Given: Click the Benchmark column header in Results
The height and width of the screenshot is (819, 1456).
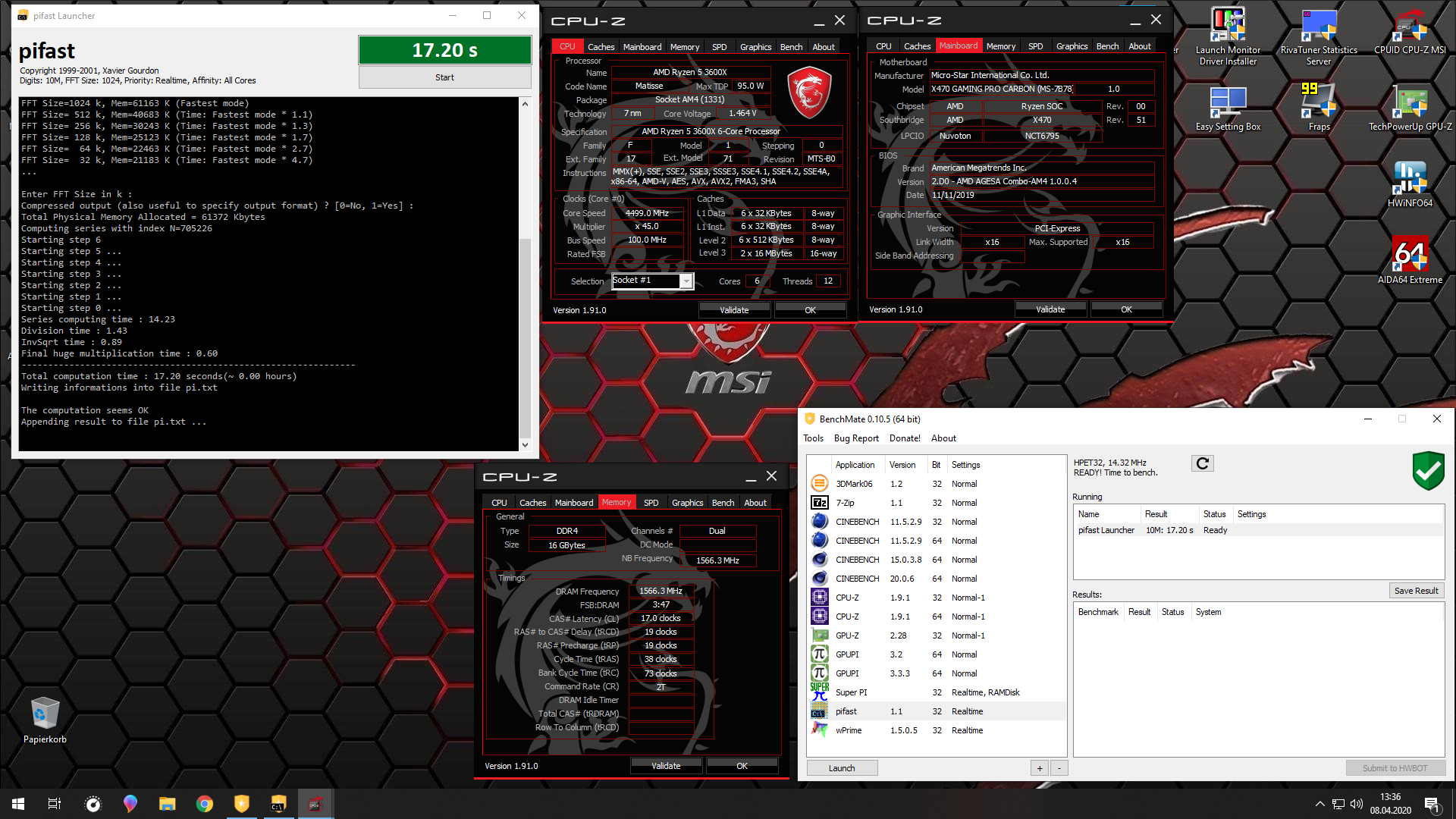Looking at the screenshot, I should (x=1098, y=612).
